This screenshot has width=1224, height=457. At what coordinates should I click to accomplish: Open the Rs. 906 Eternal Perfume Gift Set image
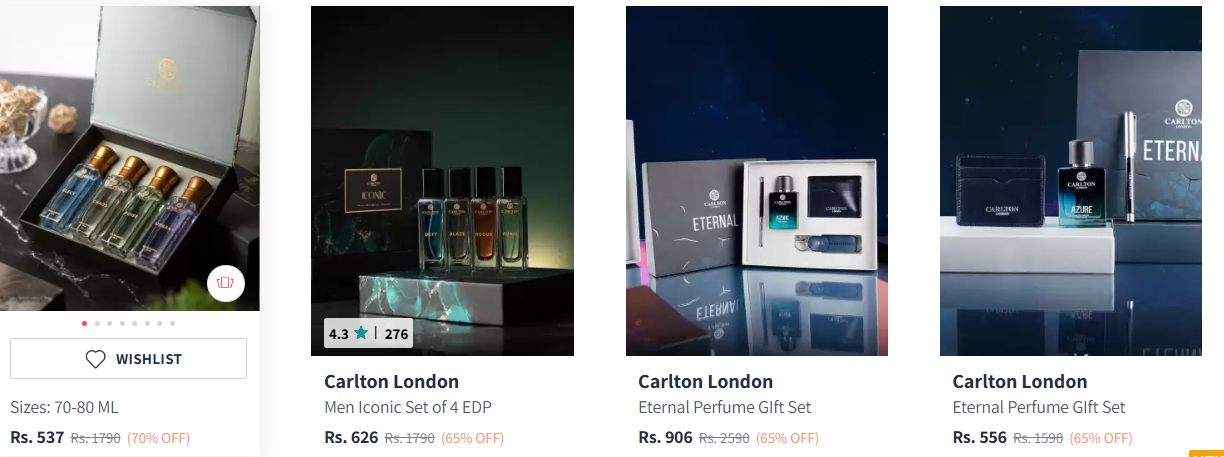[757, 181]
